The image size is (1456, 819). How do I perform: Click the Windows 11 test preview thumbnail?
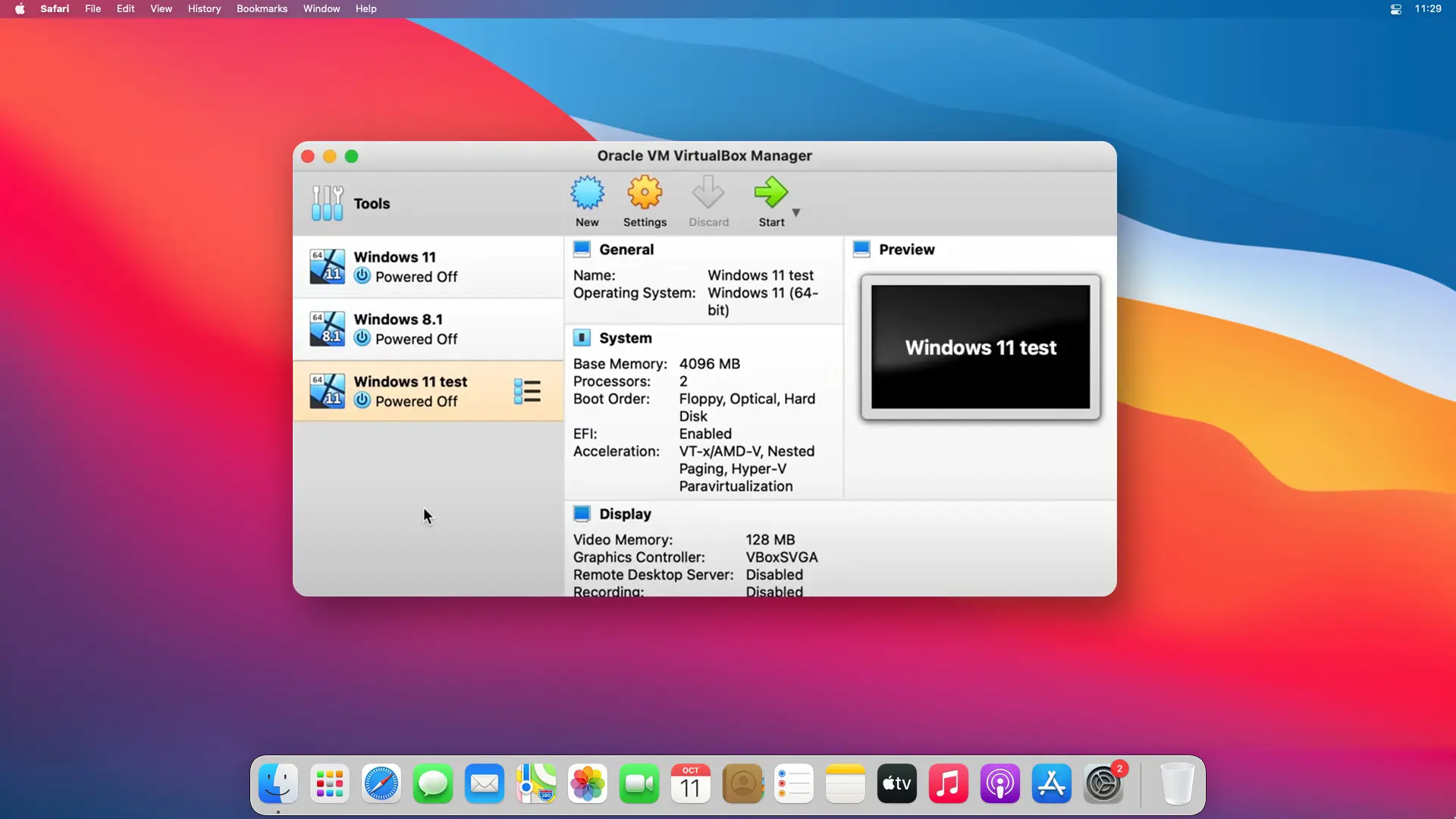[x=980, y=347]
